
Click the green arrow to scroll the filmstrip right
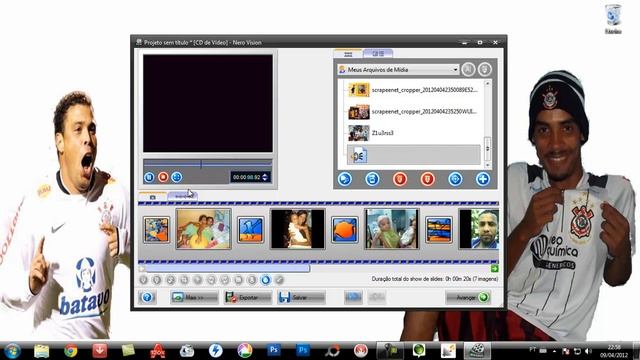pos(494,269)
